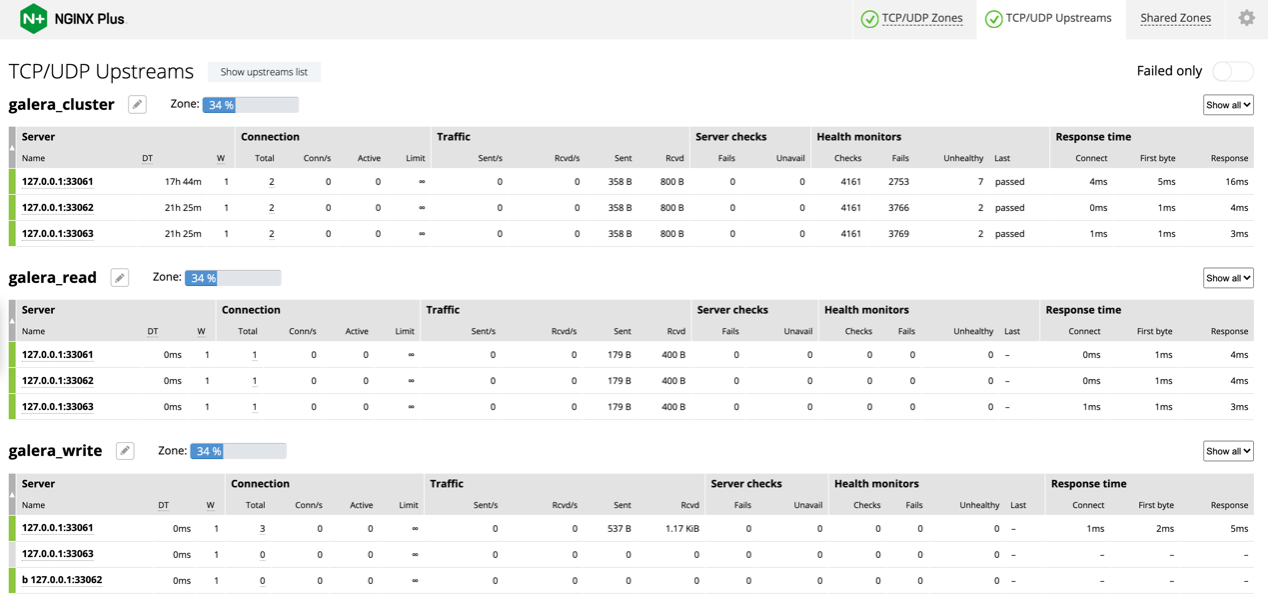This screenshot has height=614, width=1271.
Task: Switch to the TCP/UDP Zones tab
Action: coord(922,18)
